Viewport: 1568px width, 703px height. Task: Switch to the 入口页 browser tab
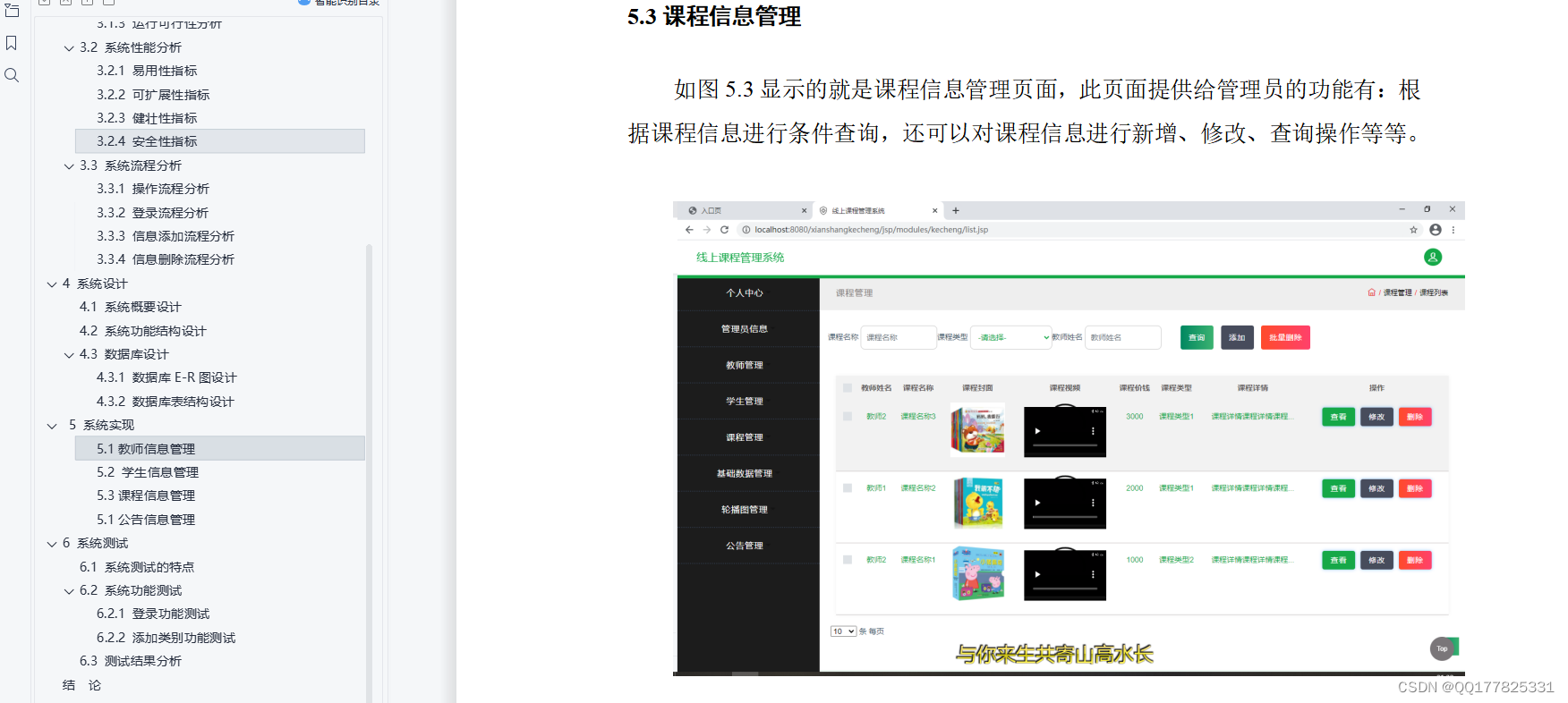[743, 211]
